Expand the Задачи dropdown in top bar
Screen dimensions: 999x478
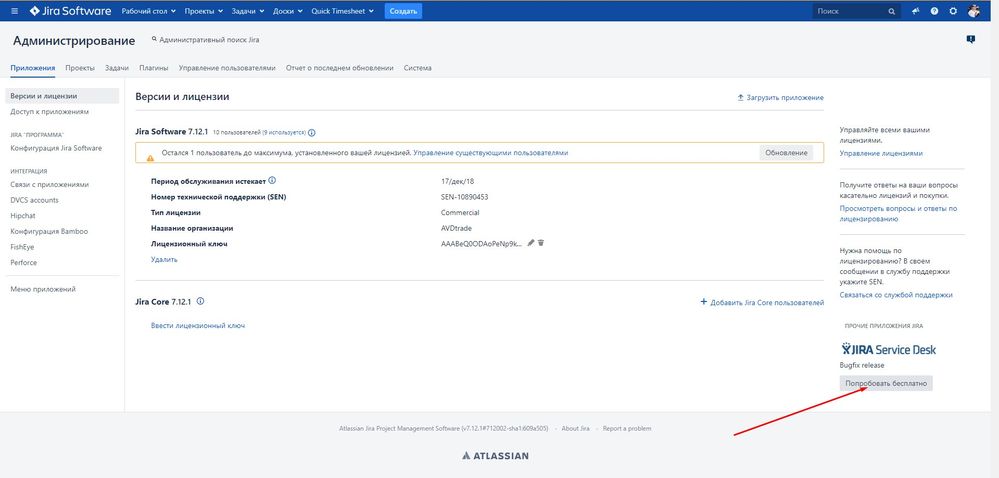point(248,11)
